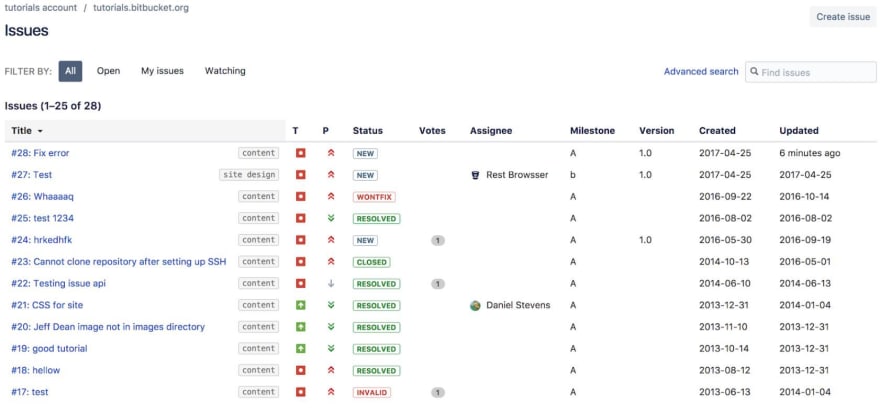Click the enhancement type icon for #19 good tutorial
The height and width of the screenshot is (412, 880).
pyautogui.click(x=300, y=349)
